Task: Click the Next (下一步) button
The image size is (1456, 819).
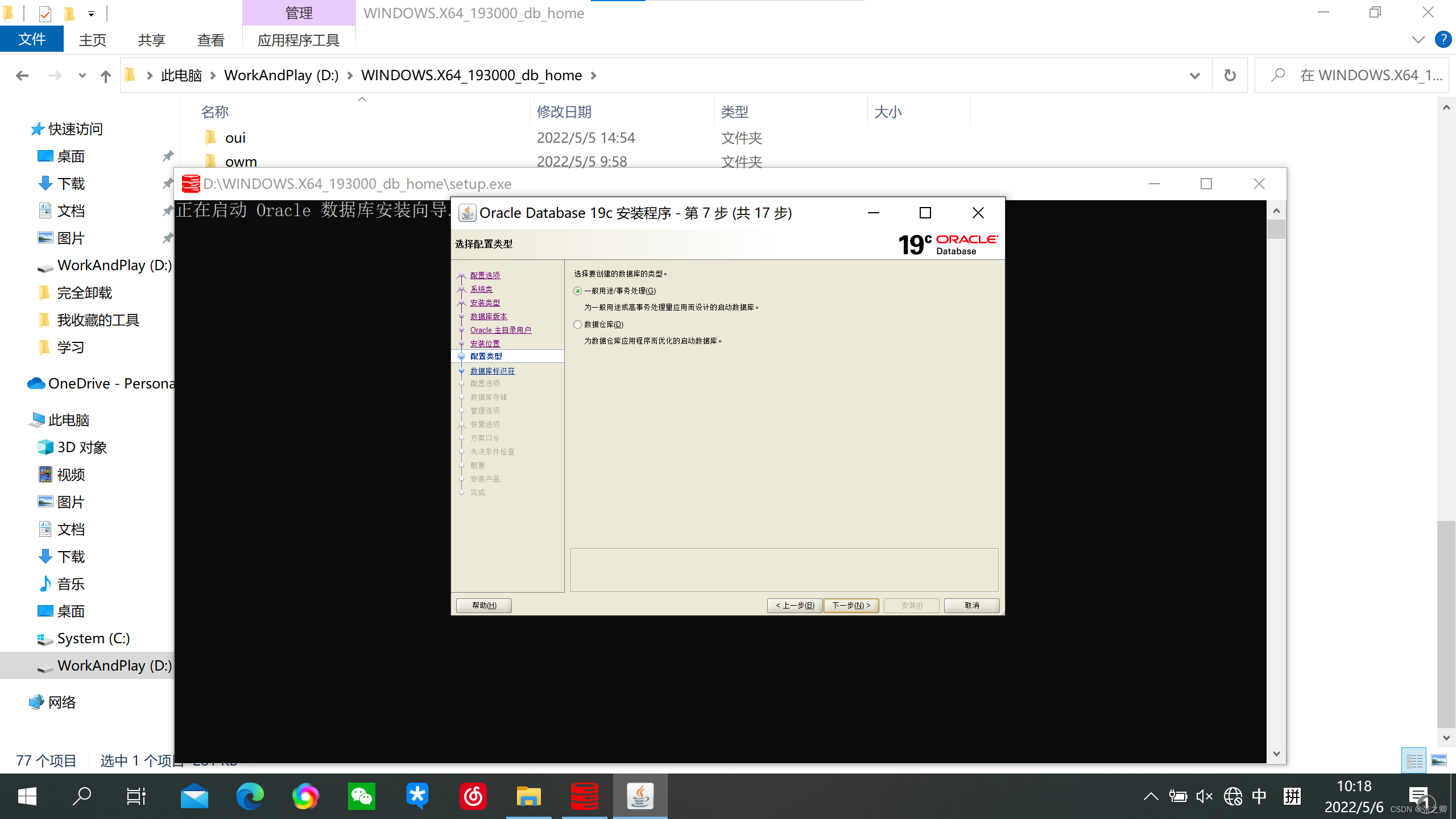Action: (851, 605)
